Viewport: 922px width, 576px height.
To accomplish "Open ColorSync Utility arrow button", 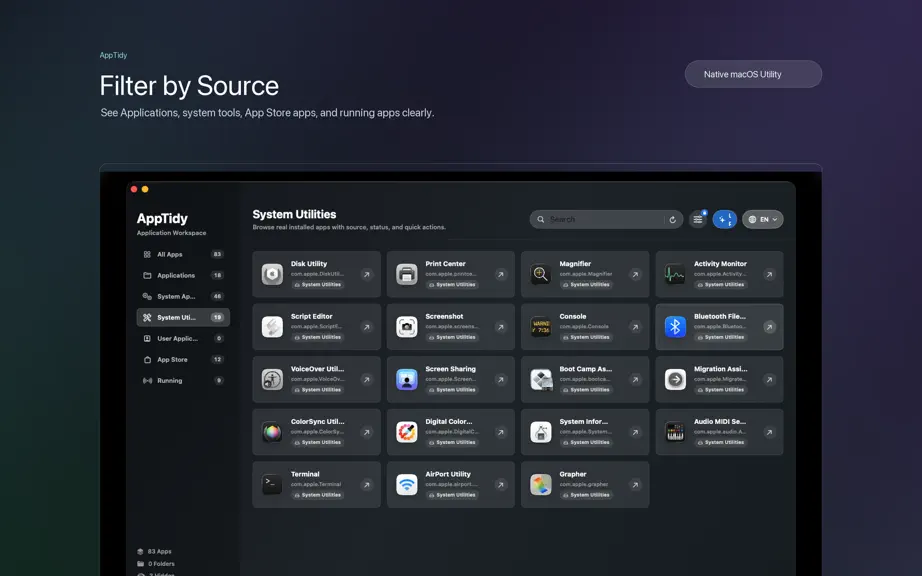I will pos(366,432).
